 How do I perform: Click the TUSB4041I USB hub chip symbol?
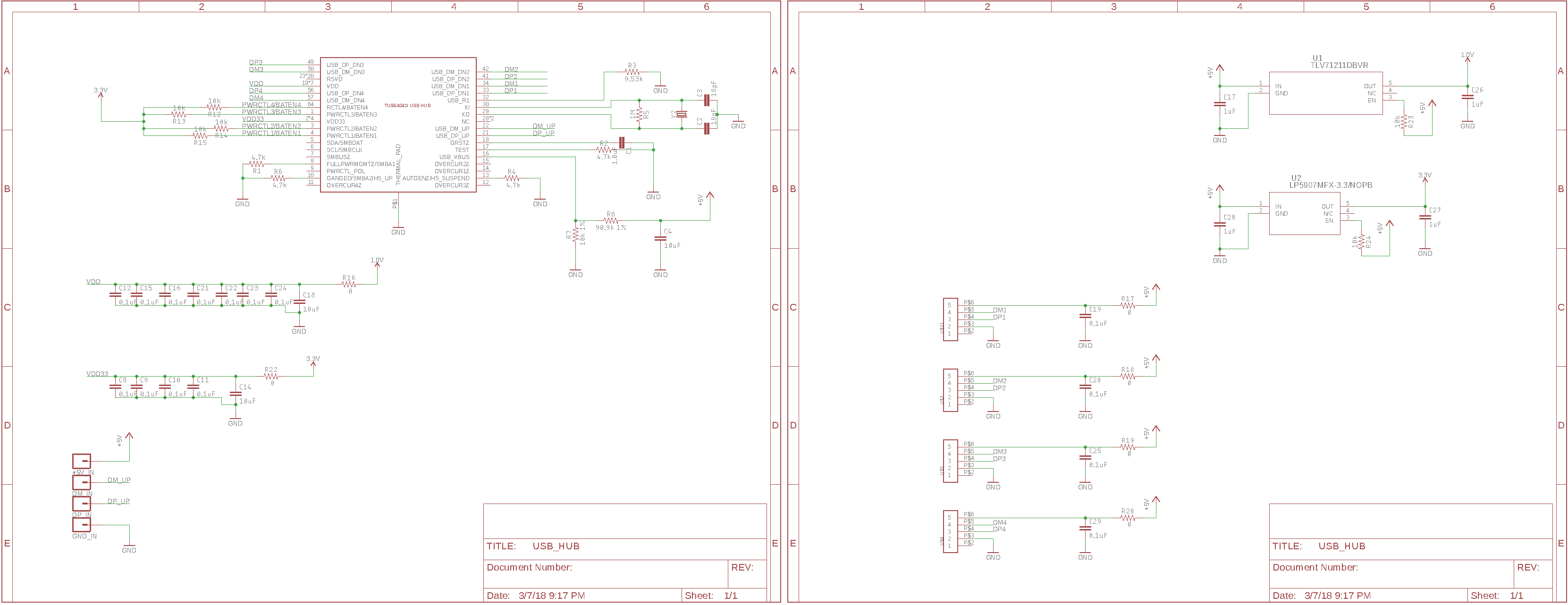click(x=398, y=125)
